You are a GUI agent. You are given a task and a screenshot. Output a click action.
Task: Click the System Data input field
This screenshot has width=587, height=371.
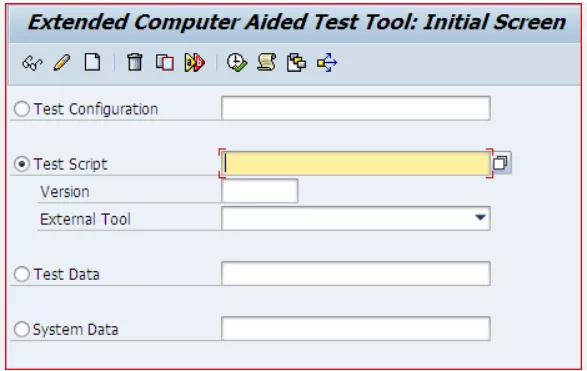coord(356,328)
